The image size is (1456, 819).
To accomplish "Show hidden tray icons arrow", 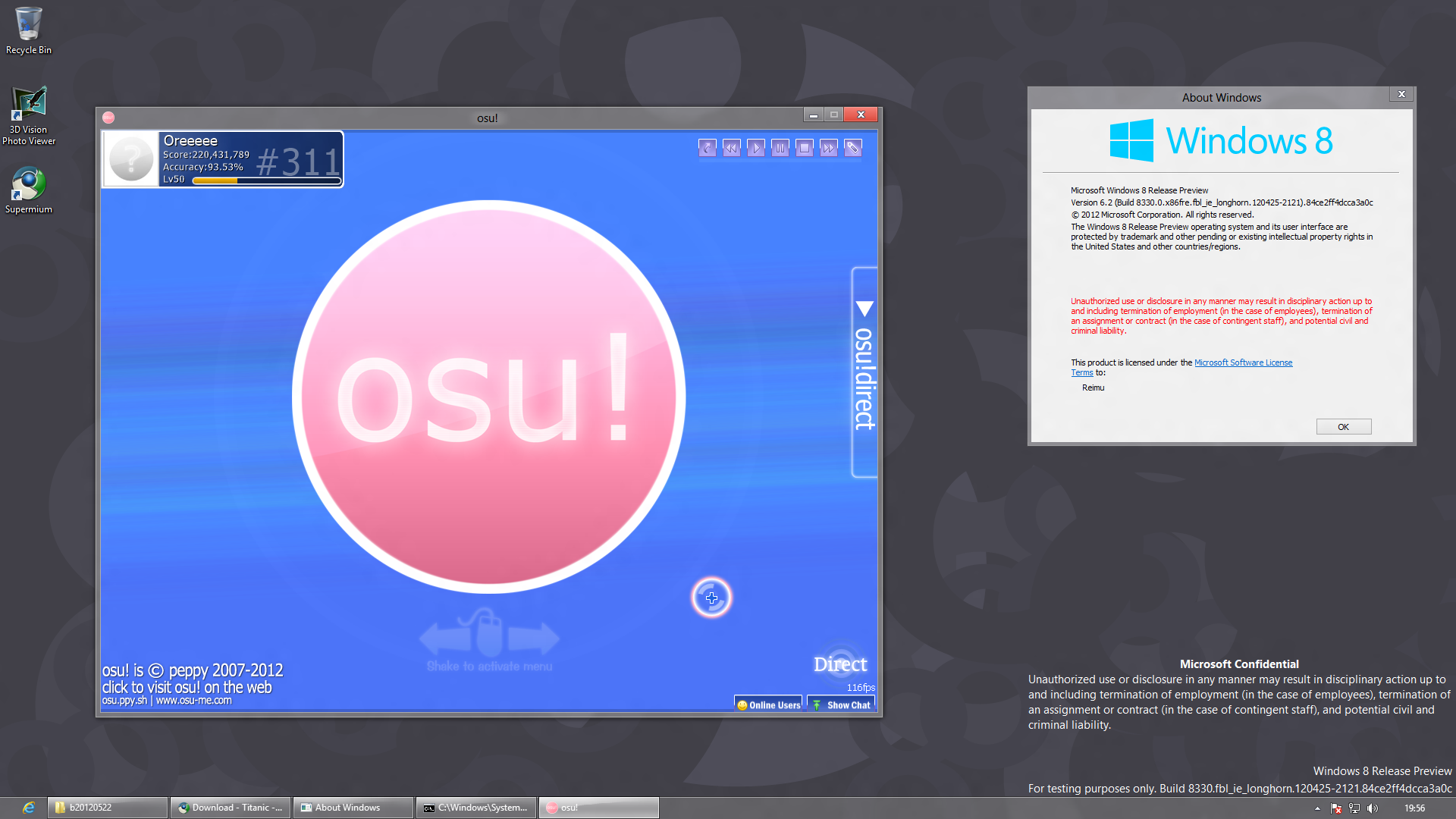I will click(1317, 808).
